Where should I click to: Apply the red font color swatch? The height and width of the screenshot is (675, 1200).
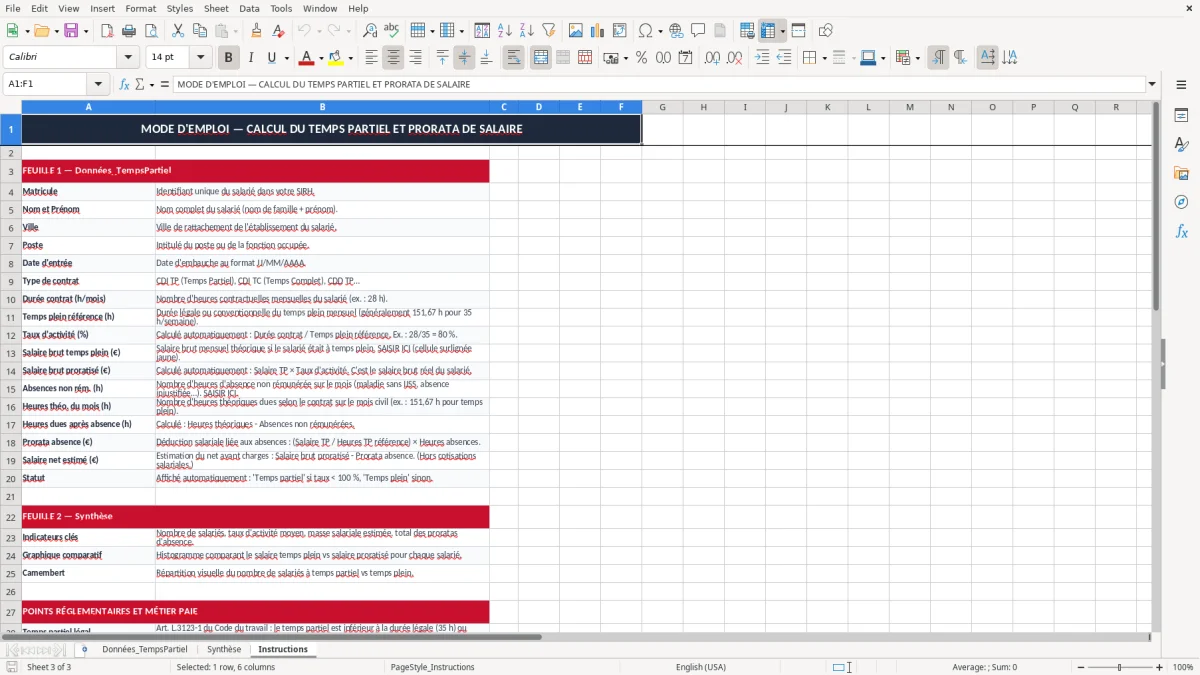click(306, 57)
